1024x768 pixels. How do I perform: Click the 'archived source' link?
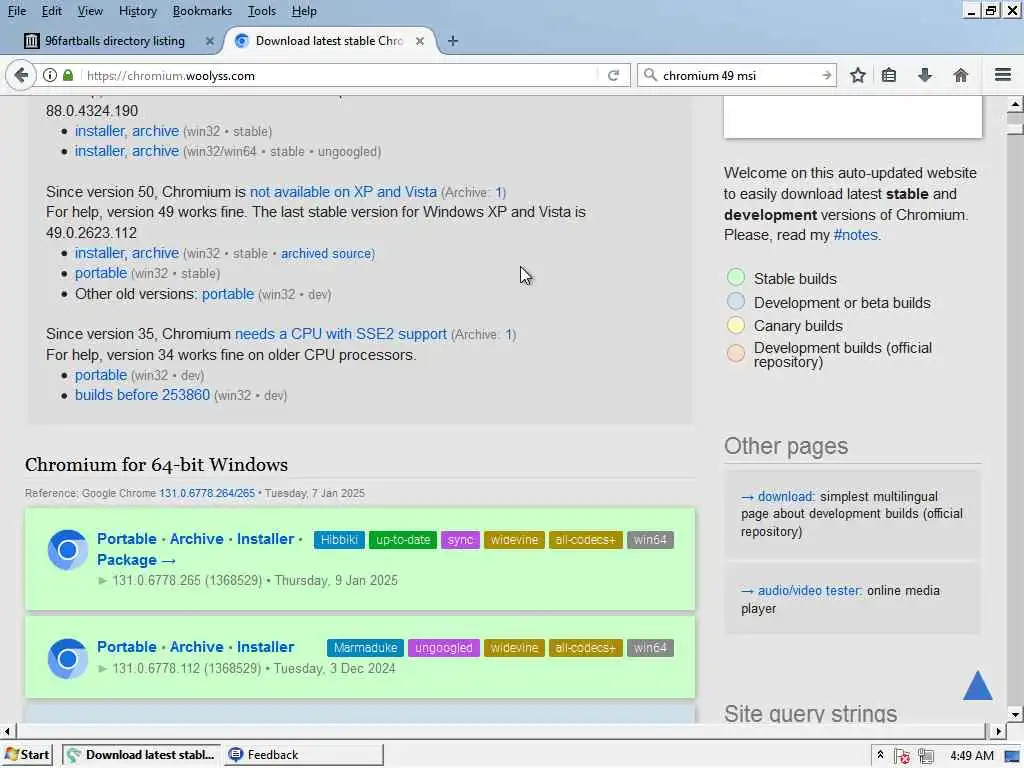pyautogui.click(x=326, y=253)
